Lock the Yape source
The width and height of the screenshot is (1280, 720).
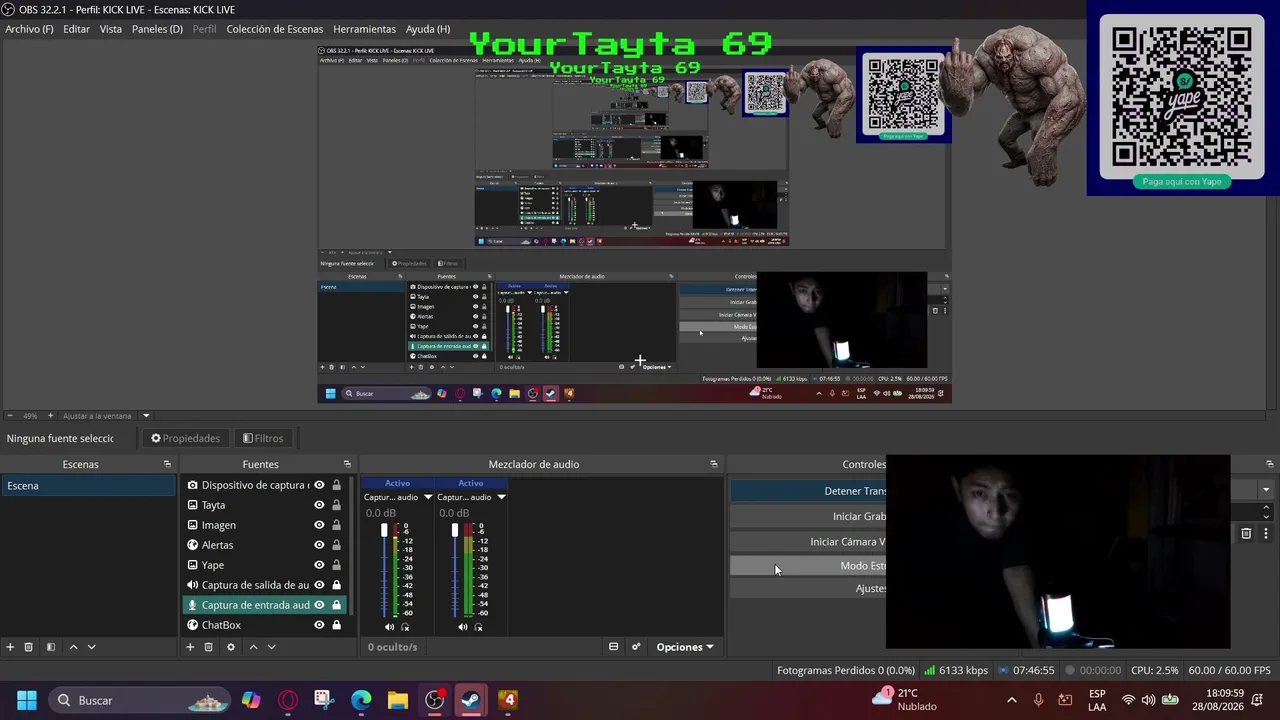[x=336, y=565]
